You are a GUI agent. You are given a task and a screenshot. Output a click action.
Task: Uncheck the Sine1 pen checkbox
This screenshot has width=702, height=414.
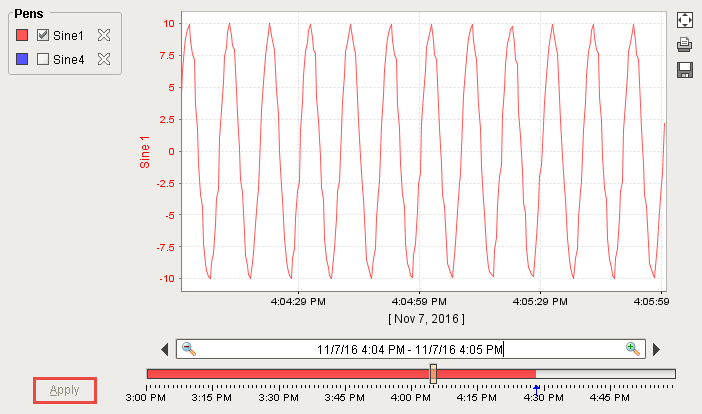coord(43,35)
